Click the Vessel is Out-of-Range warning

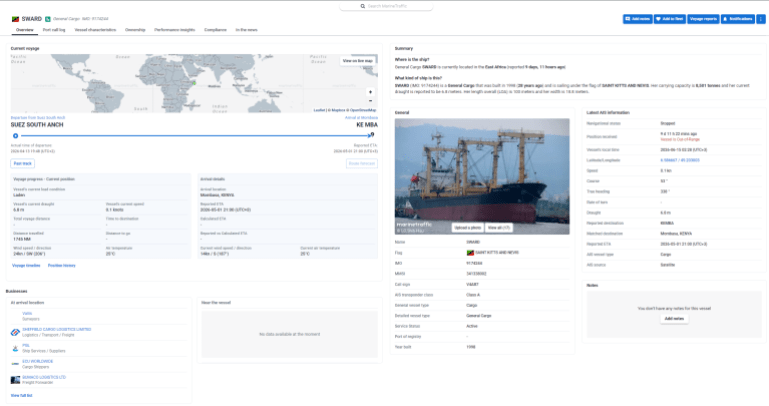point(680,140)
